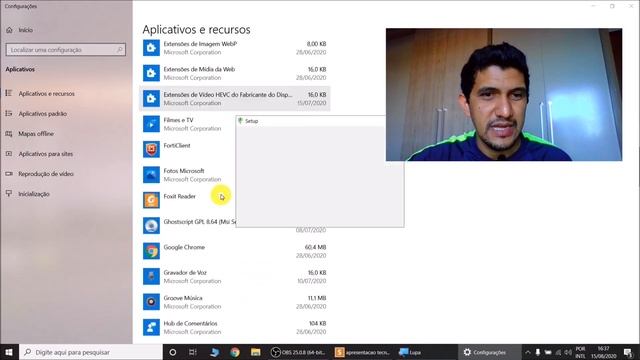Select the 'FortiClient' name
This screenshot has height=360, width=640.
click(x=177, y=145)
